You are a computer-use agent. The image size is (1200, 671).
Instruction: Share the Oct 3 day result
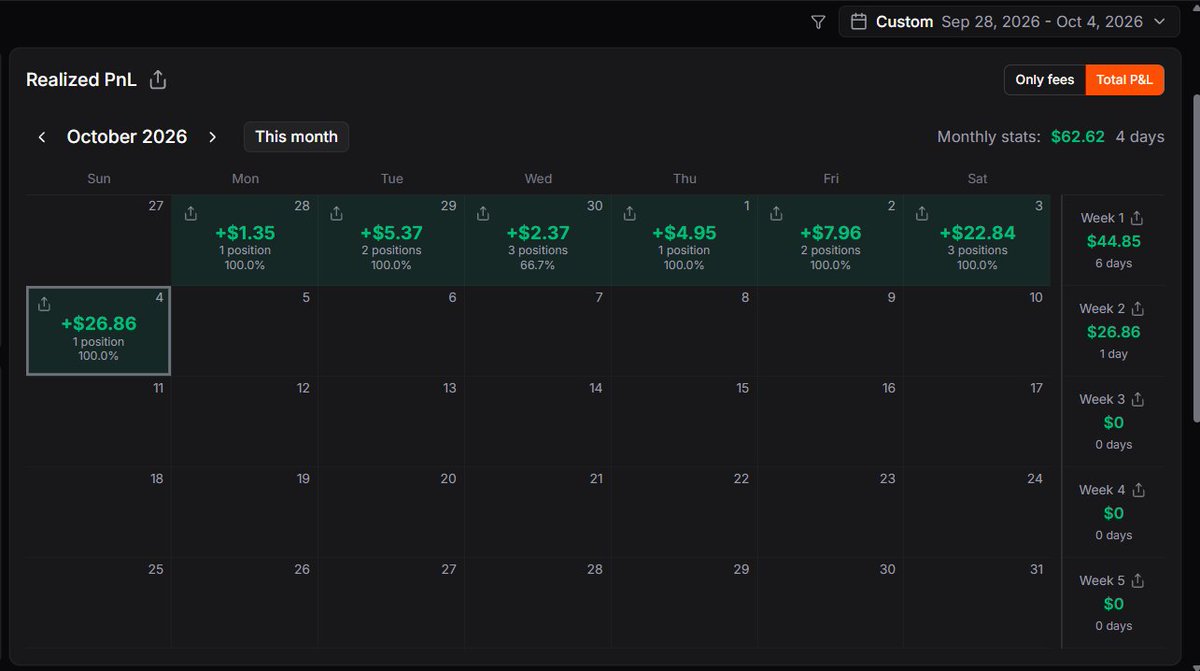tap(922, 213)
